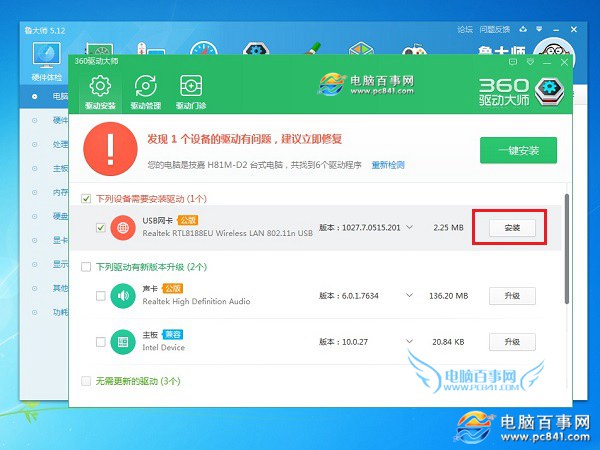The width and height of the screenshot is (600, 450).
Task: Click 安装 button for USB网卡
Action: pos(512,228)
